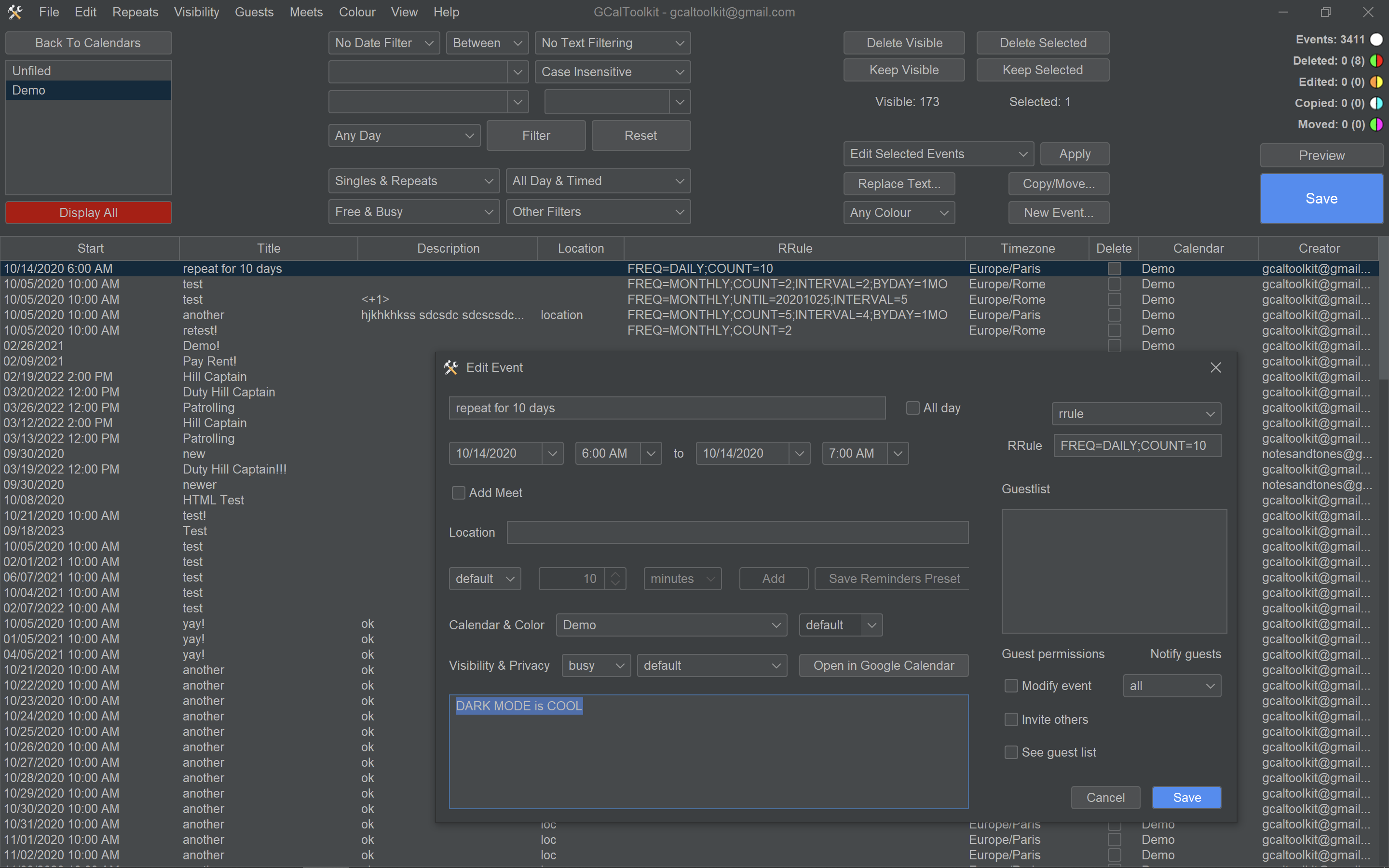Tick Delete checkbox for Demo! row
The height and width of the screenshot is (868, 1389).
pos(1114,346)
